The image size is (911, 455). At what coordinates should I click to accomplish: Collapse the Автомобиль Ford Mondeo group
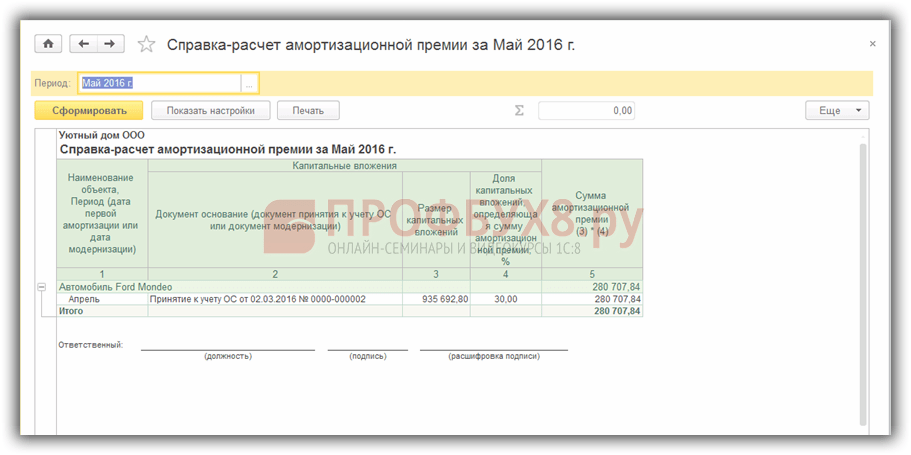tap(41, 287)
